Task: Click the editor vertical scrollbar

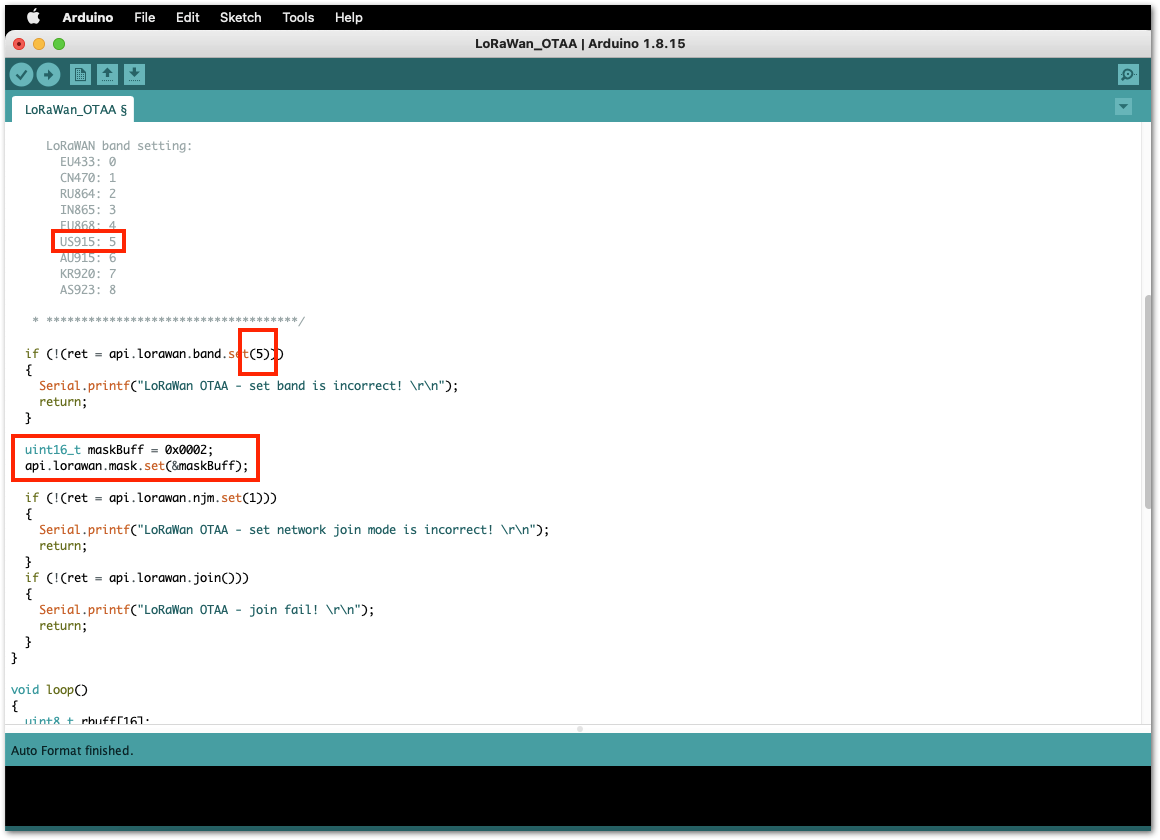Action: (x=1147, y=400)
